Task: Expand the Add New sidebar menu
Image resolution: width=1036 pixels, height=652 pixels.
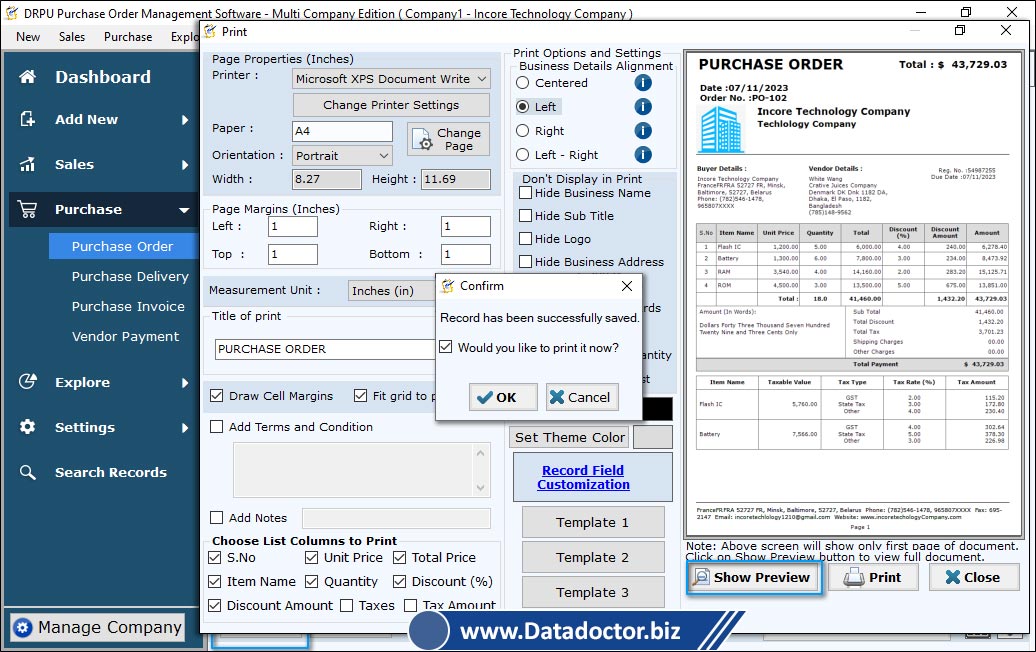Action: pyautogui.click(x=185, y=120)
